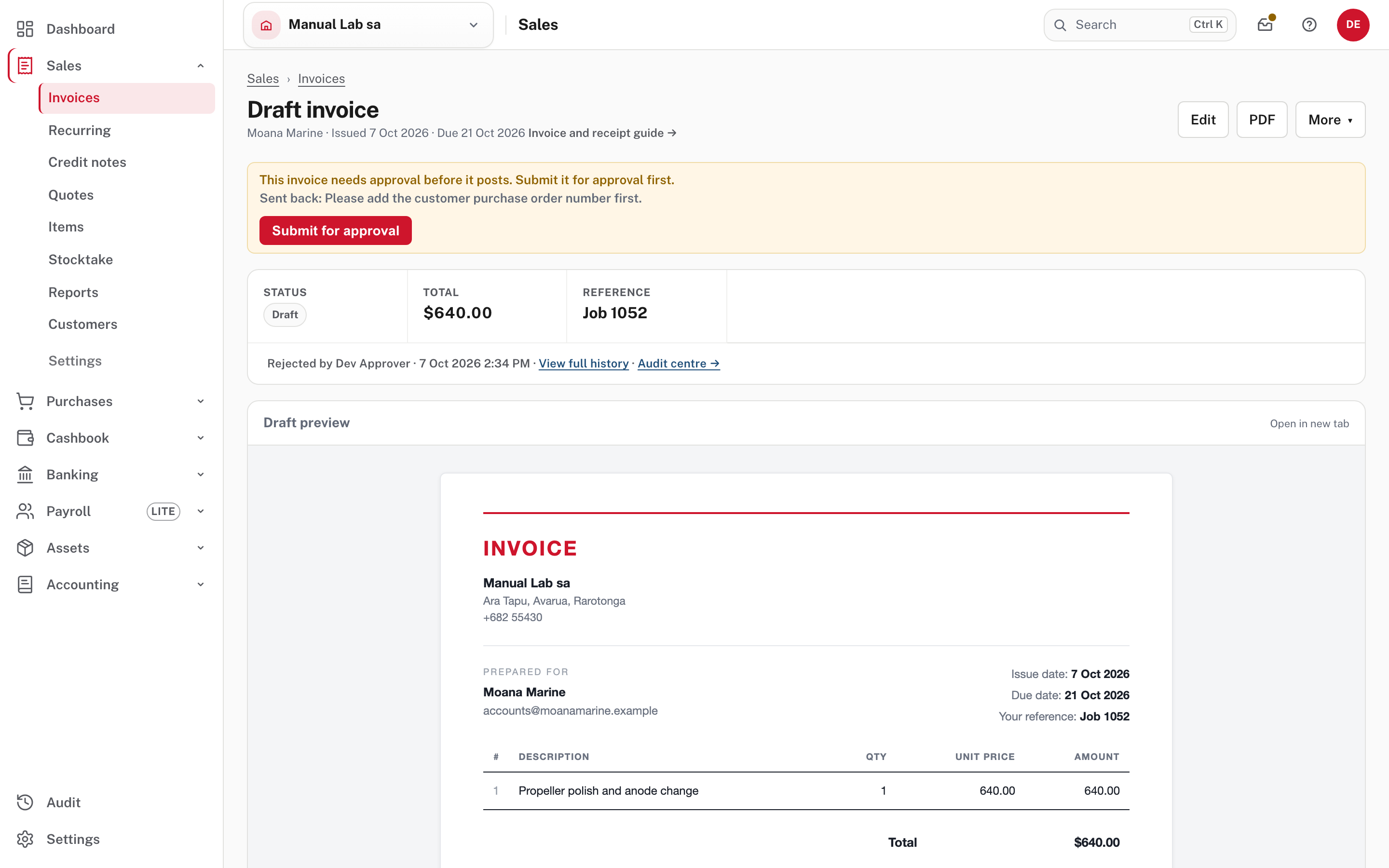Click the PDF button

click(x=1262, y=120)
